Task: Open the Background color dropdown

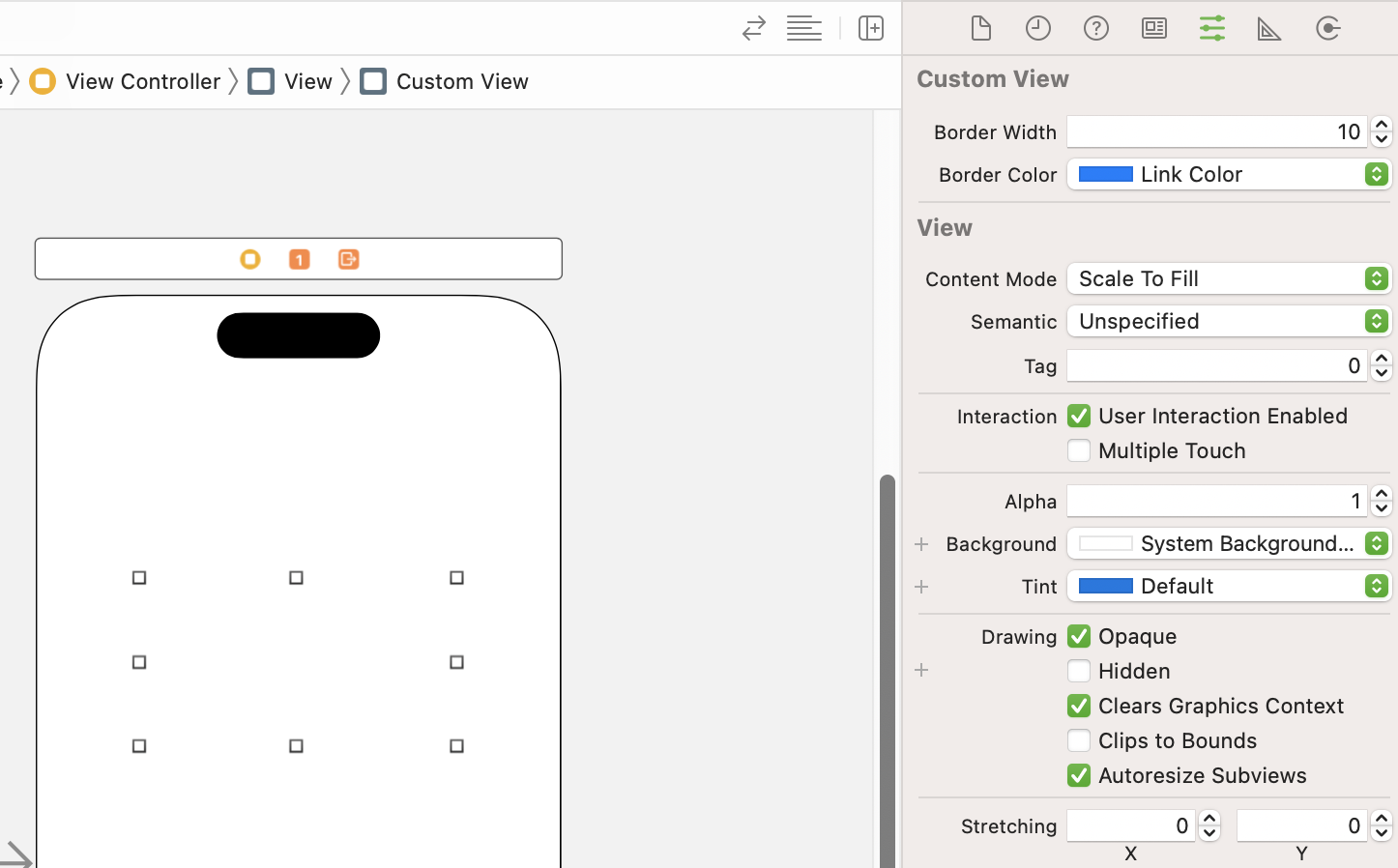Action: [1229, 543]
